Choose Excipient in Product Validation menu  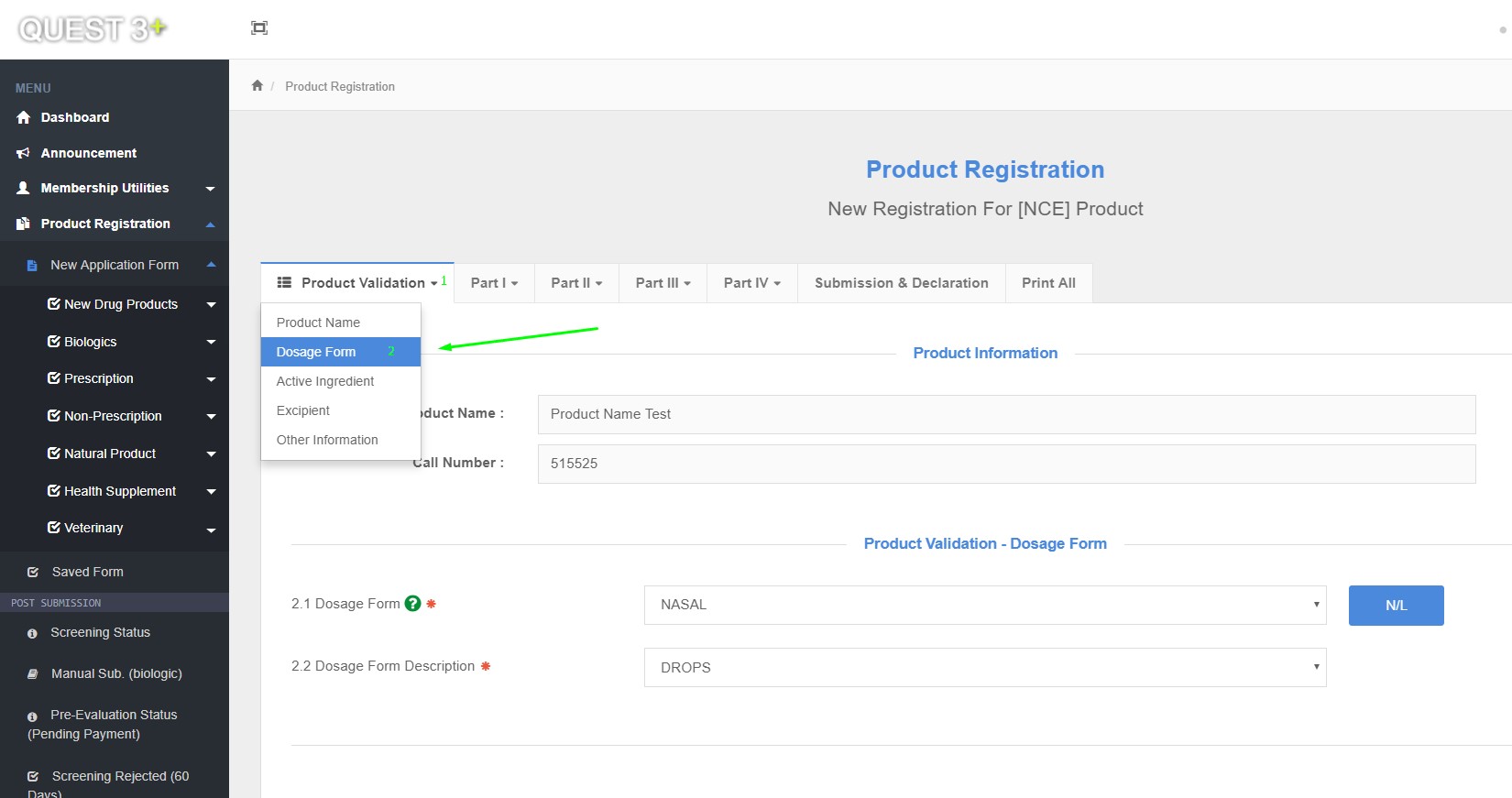(303, 410)
